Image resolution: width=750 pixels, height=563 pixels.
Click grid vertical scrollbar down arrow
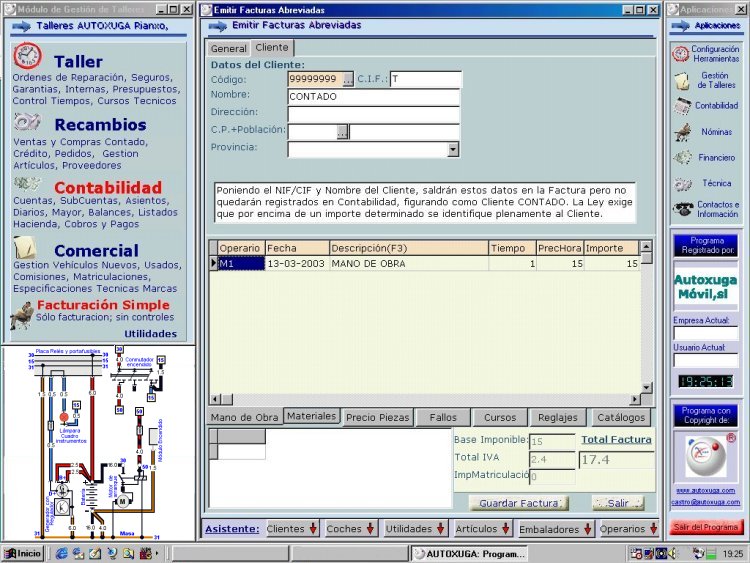pos(646,387)
